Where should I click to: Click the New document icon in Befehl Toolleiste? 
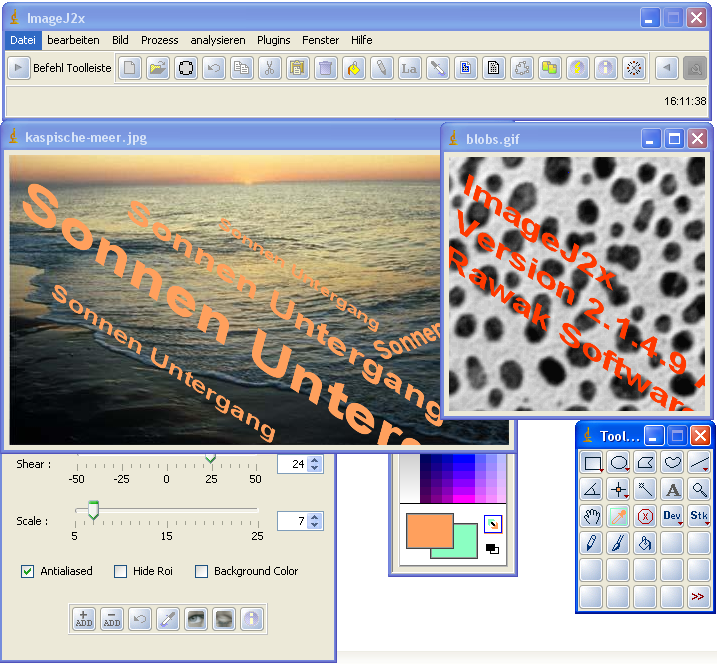(x=130, y=69)
